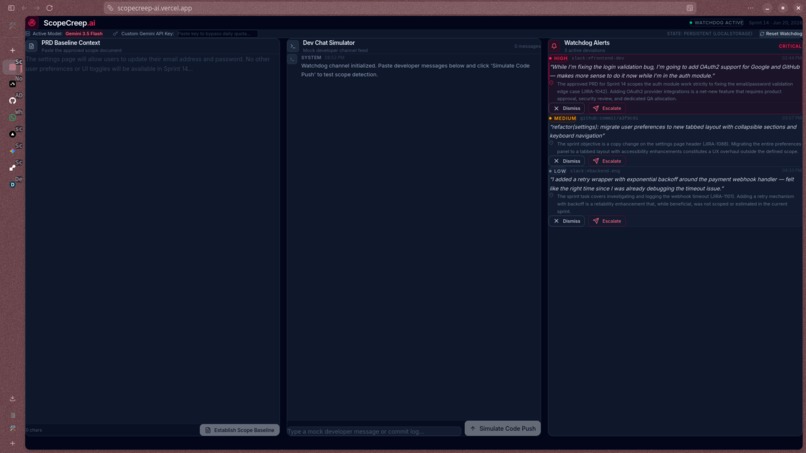Image resolution: width=806 pixels, height=453 pixels.
Task: Go back with the browser back arrow
Action: coord(24,8)
